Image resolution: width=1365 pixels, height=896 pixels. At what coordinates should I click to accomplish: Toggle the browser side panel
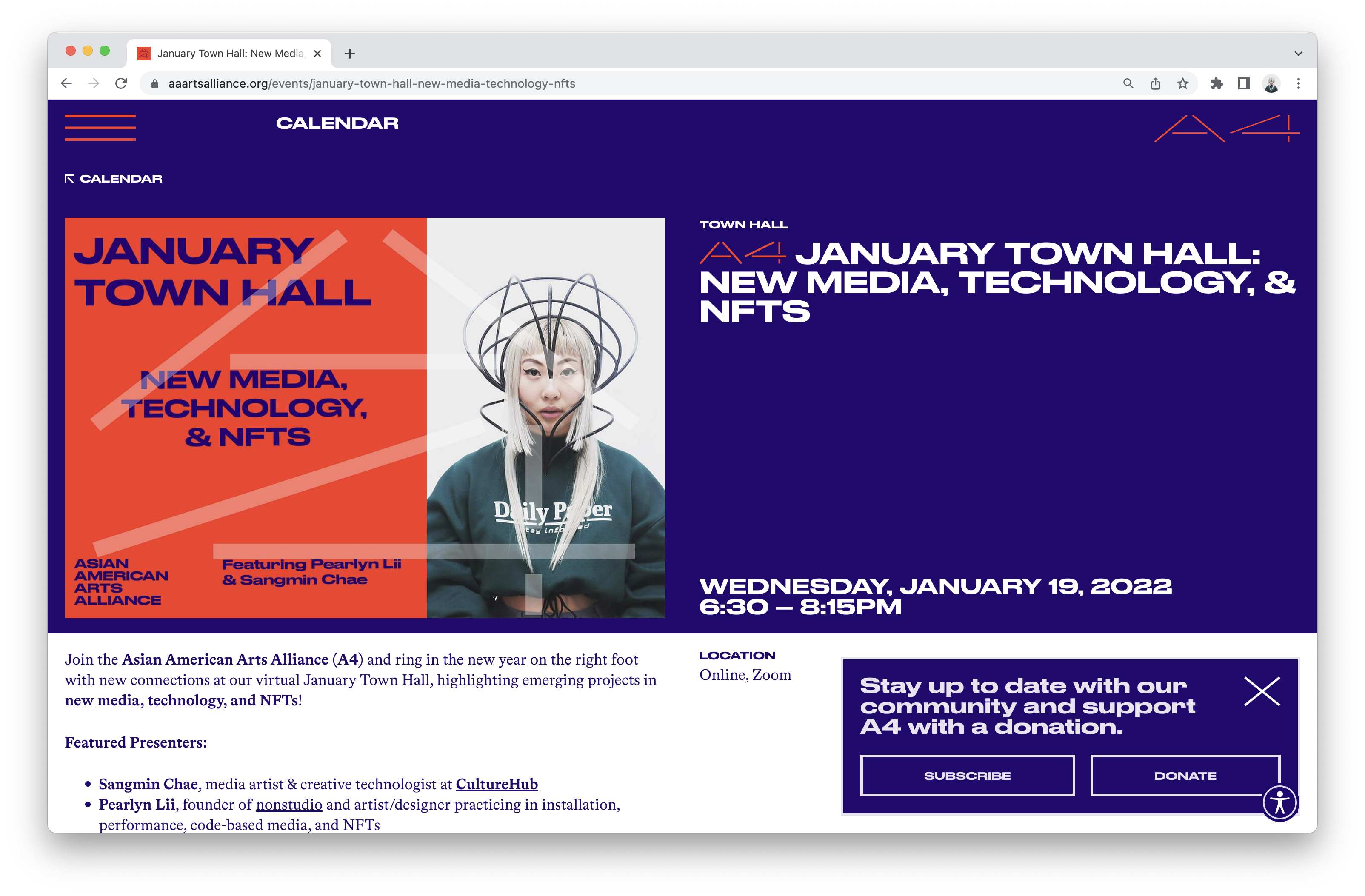[x=1243, y=84]
